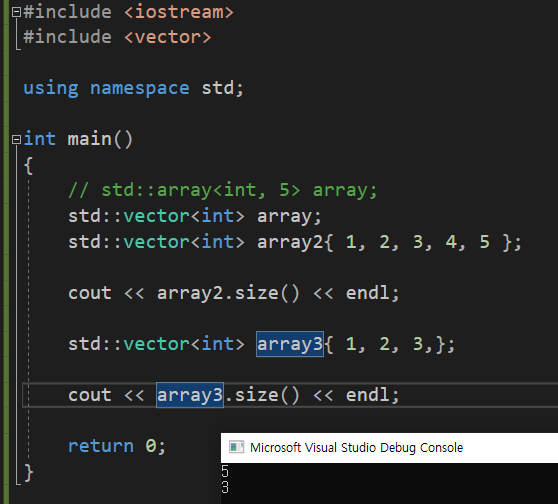The image size is (558, 504).
Task: Click the opening brace of main
Action: (28, 166)
